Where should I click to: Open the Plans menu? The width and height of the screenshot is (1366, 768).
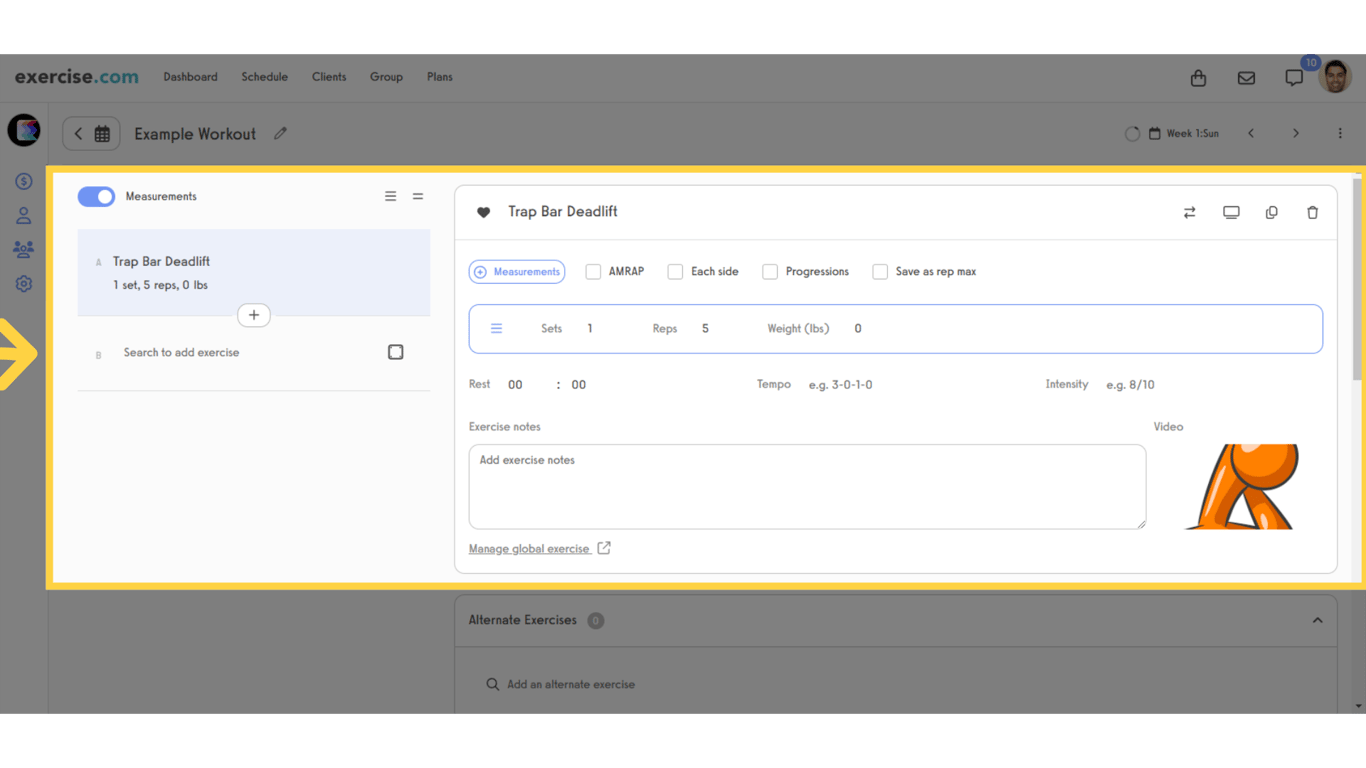point(440,77)
